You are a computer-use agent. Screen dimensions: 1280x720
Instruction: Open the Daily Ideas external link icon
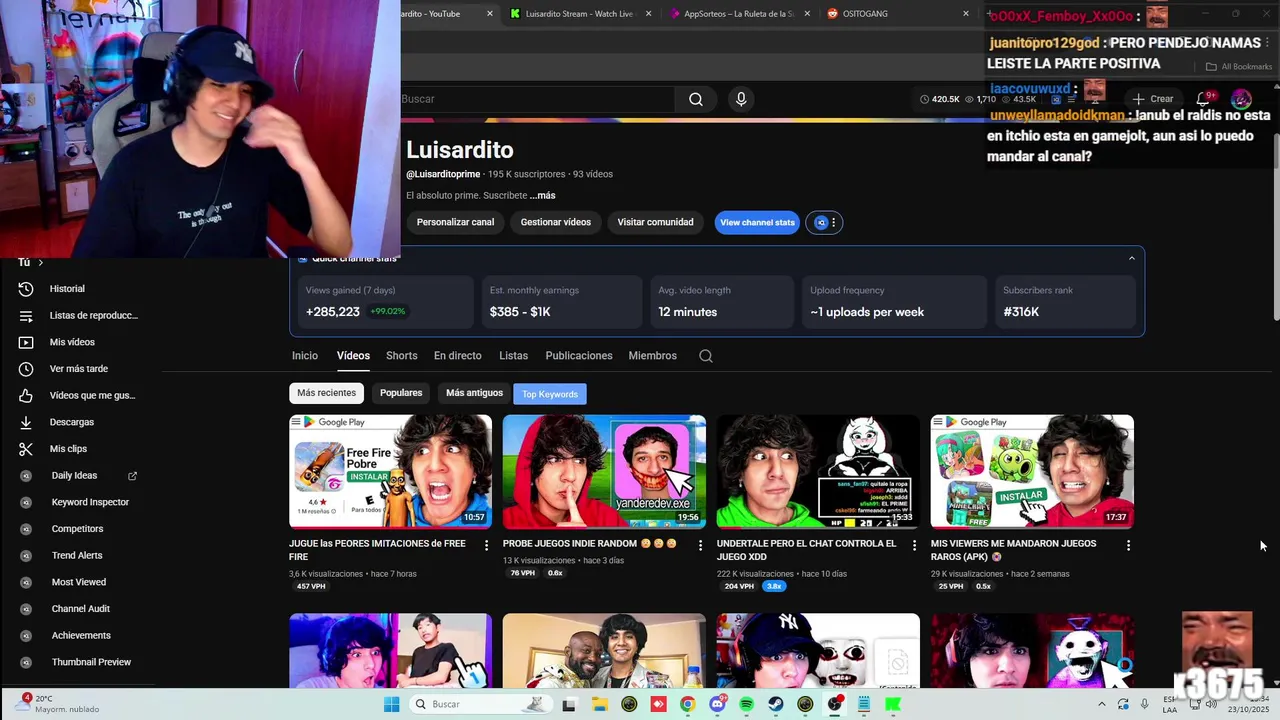[x=132, y=476]
